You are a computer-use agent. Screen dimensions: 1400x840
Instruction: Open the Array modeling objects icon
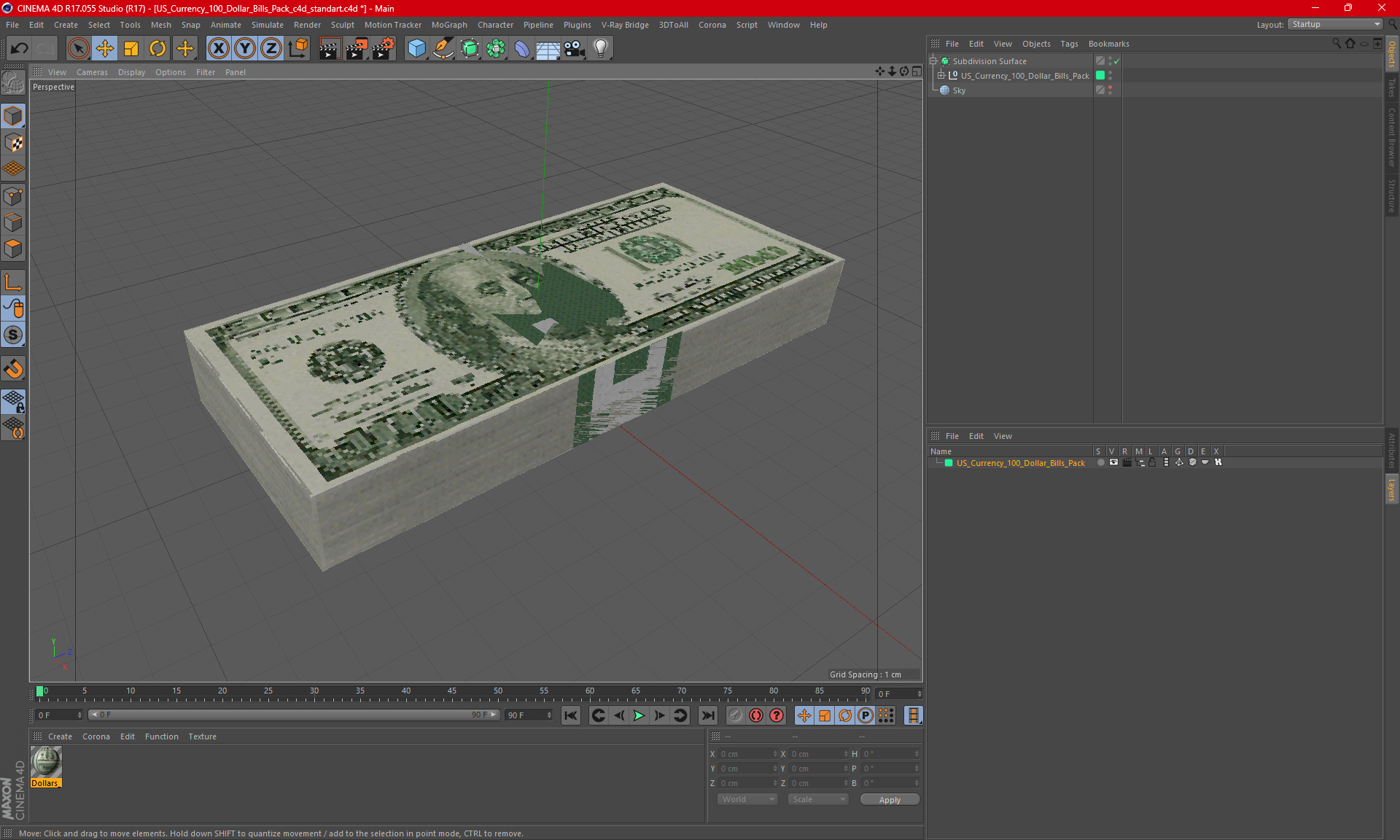point(496,49)
